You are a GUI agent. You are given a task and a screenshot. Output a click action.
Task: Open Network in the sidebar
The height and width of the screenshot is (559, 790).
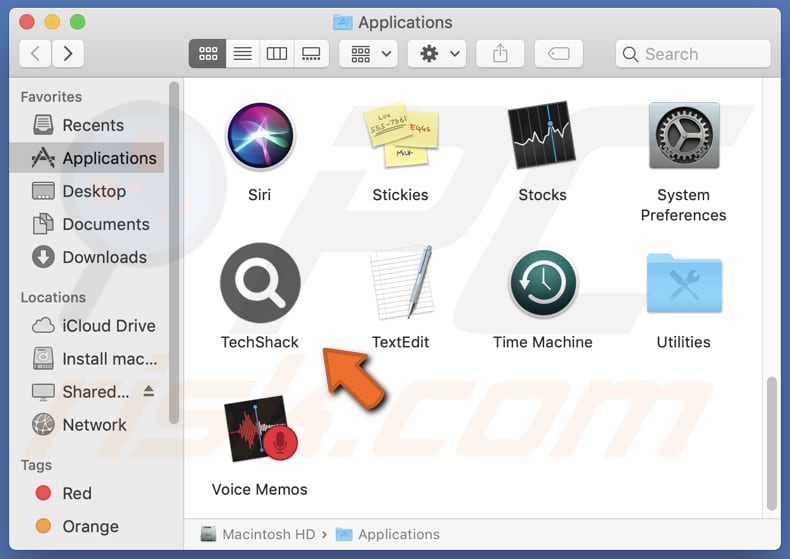tap(87, 425)
